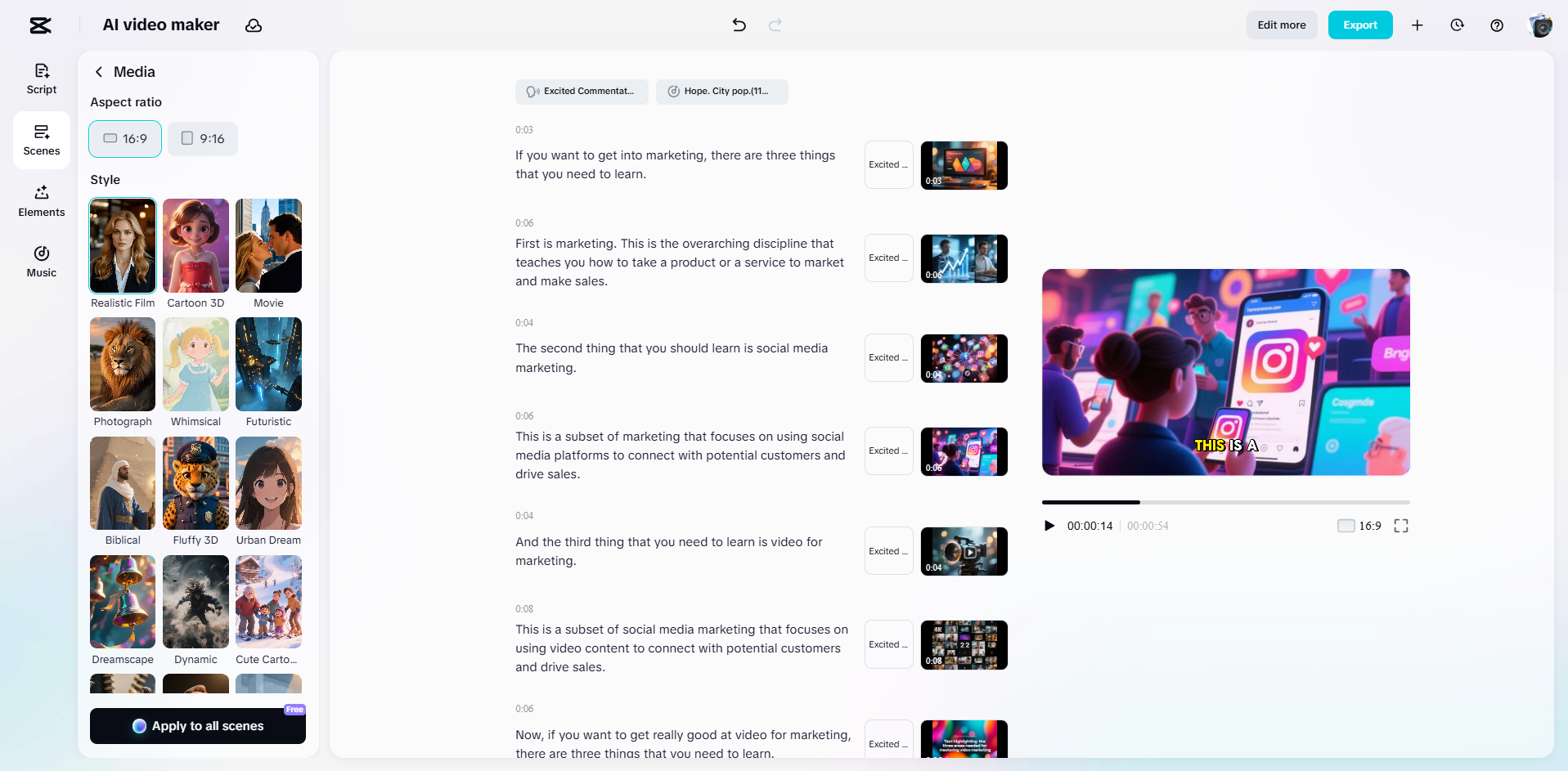Open Excited dropdown for 'third thing' scene
Viewport: 1568px width, 771px height.
click(x=888, y=551)
